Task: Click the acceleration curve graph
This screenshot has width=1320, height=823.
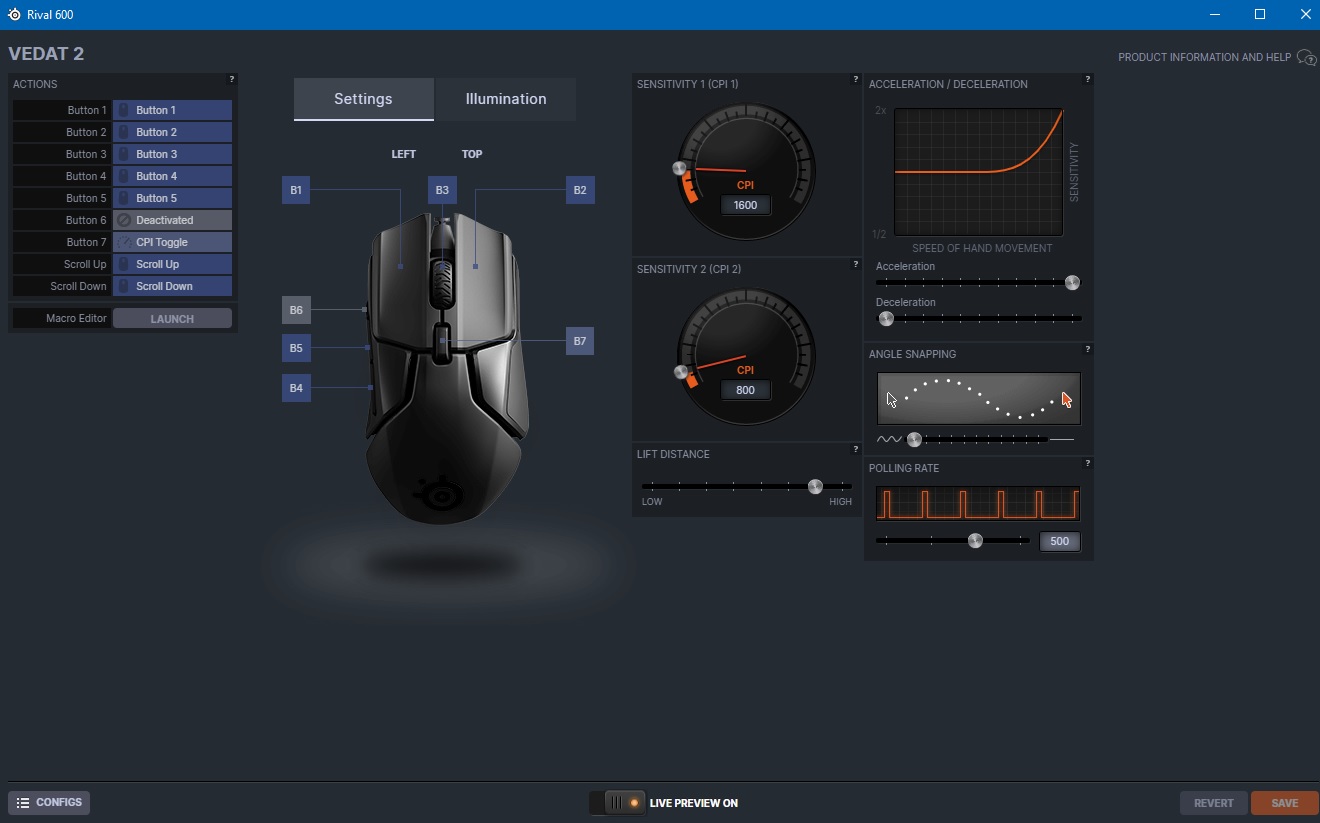Action: click(979, 172)
